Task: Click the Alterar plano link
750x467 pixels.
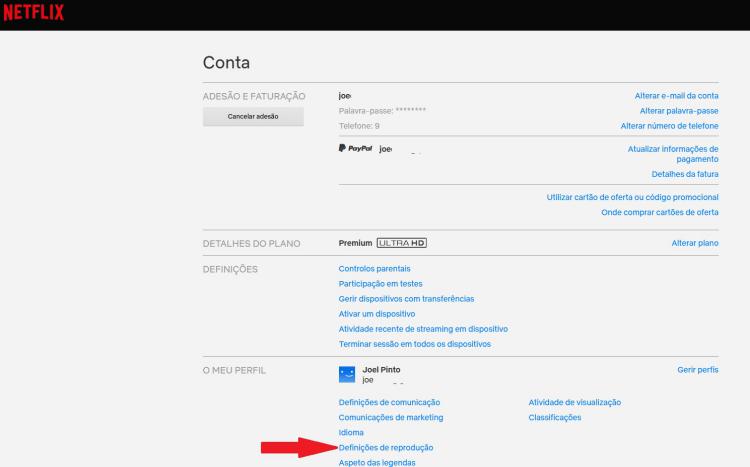Action: pyautogui.click(x=695, y=243)
